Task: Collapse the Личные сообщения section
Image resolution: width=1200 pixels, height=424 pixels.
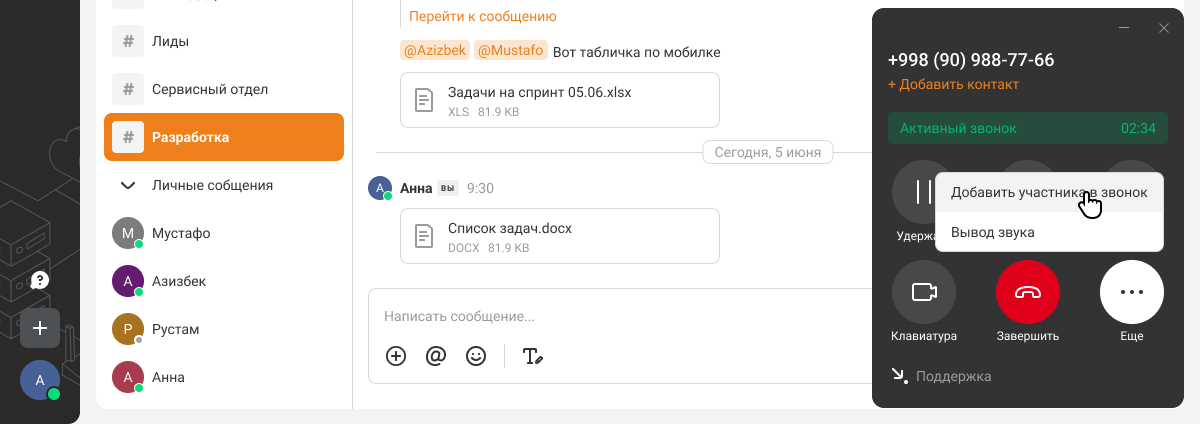Action: point(128,185)
